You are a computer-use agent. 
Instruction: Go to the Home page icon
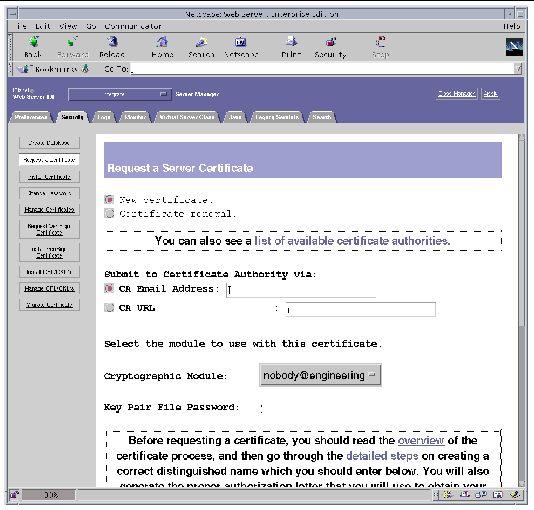point(162,46)
